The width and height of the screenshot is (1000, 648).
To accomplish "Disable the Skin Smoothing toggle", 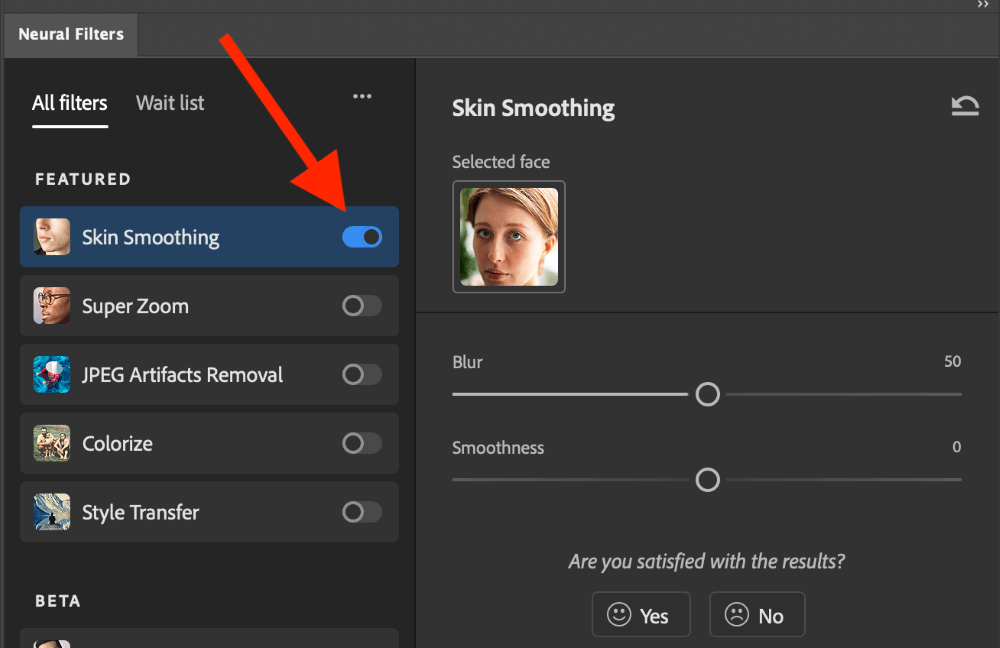I will (362, 237).
